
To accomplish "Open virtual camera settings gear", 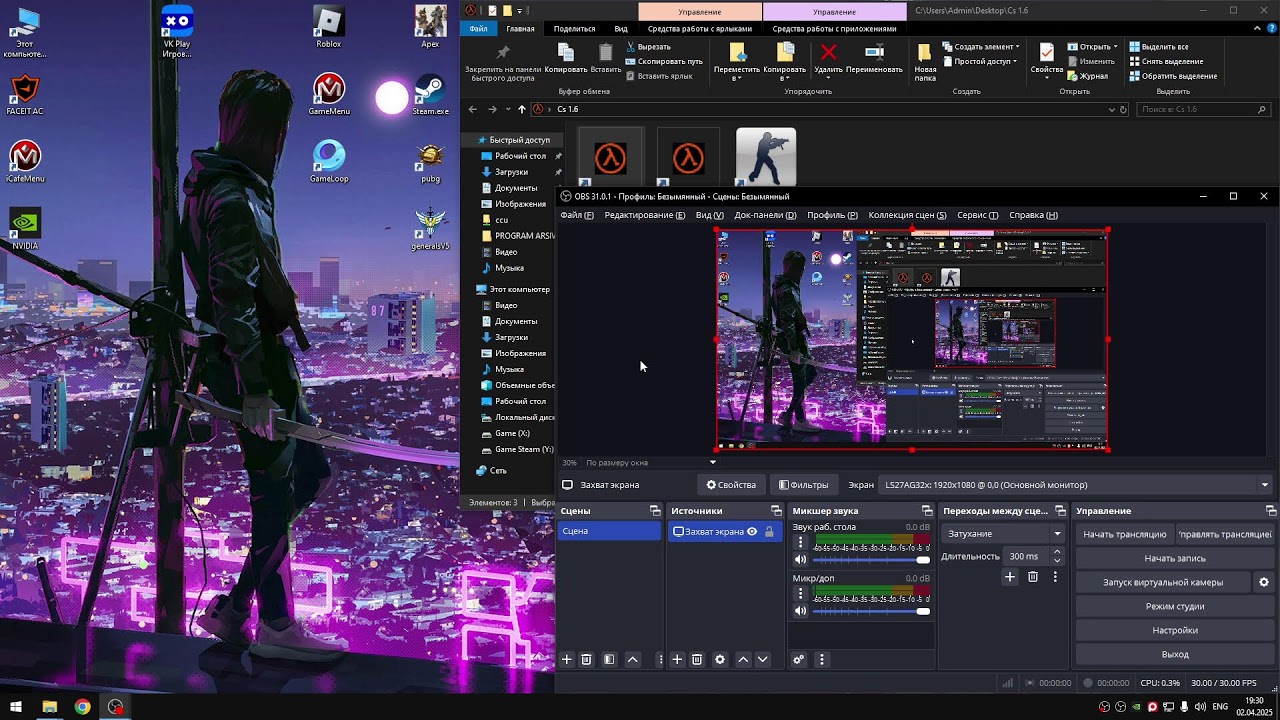I will point(1264,582).
